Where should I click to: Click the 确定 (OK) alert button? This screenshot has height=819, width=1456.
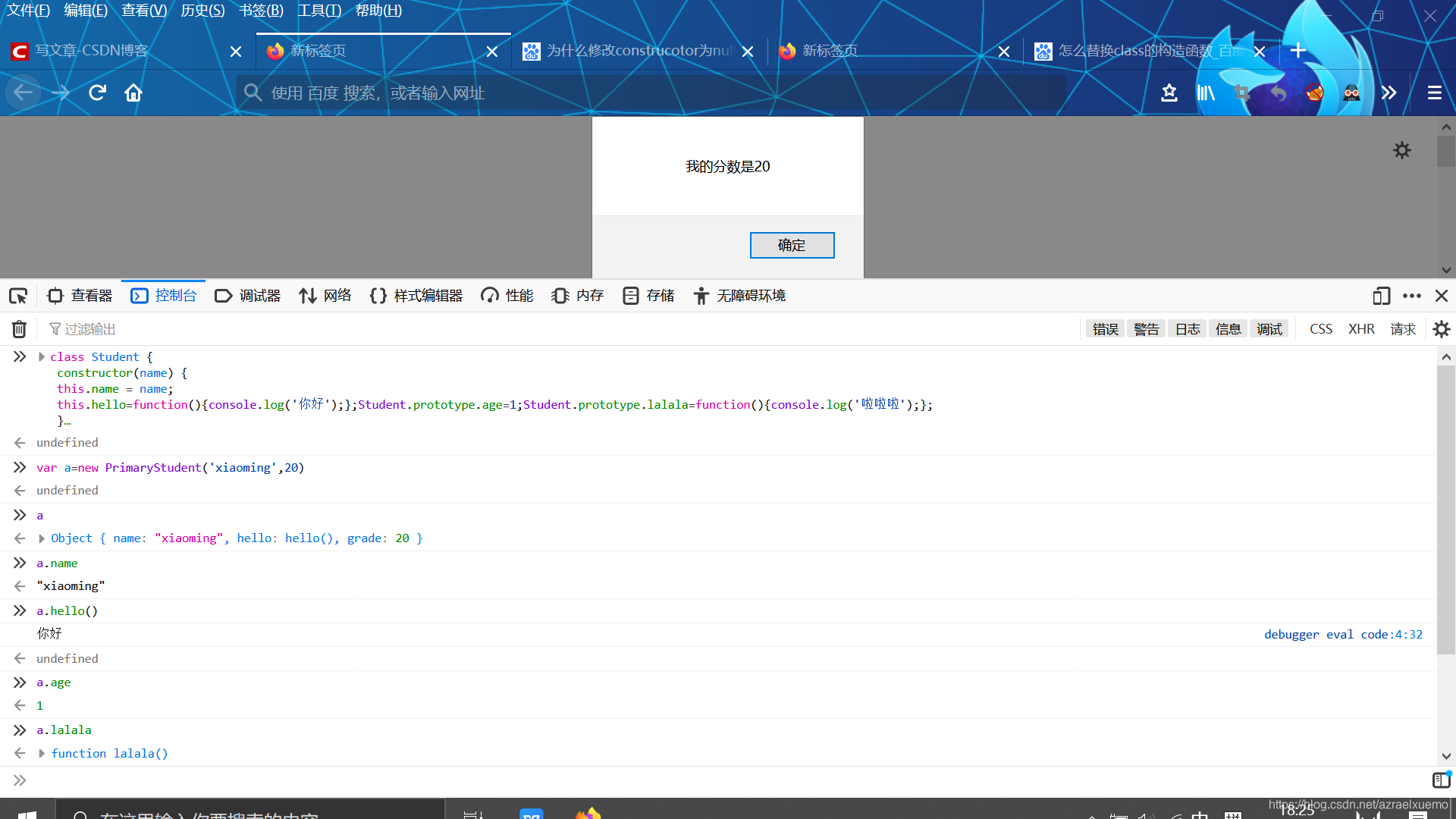(792, 245)
